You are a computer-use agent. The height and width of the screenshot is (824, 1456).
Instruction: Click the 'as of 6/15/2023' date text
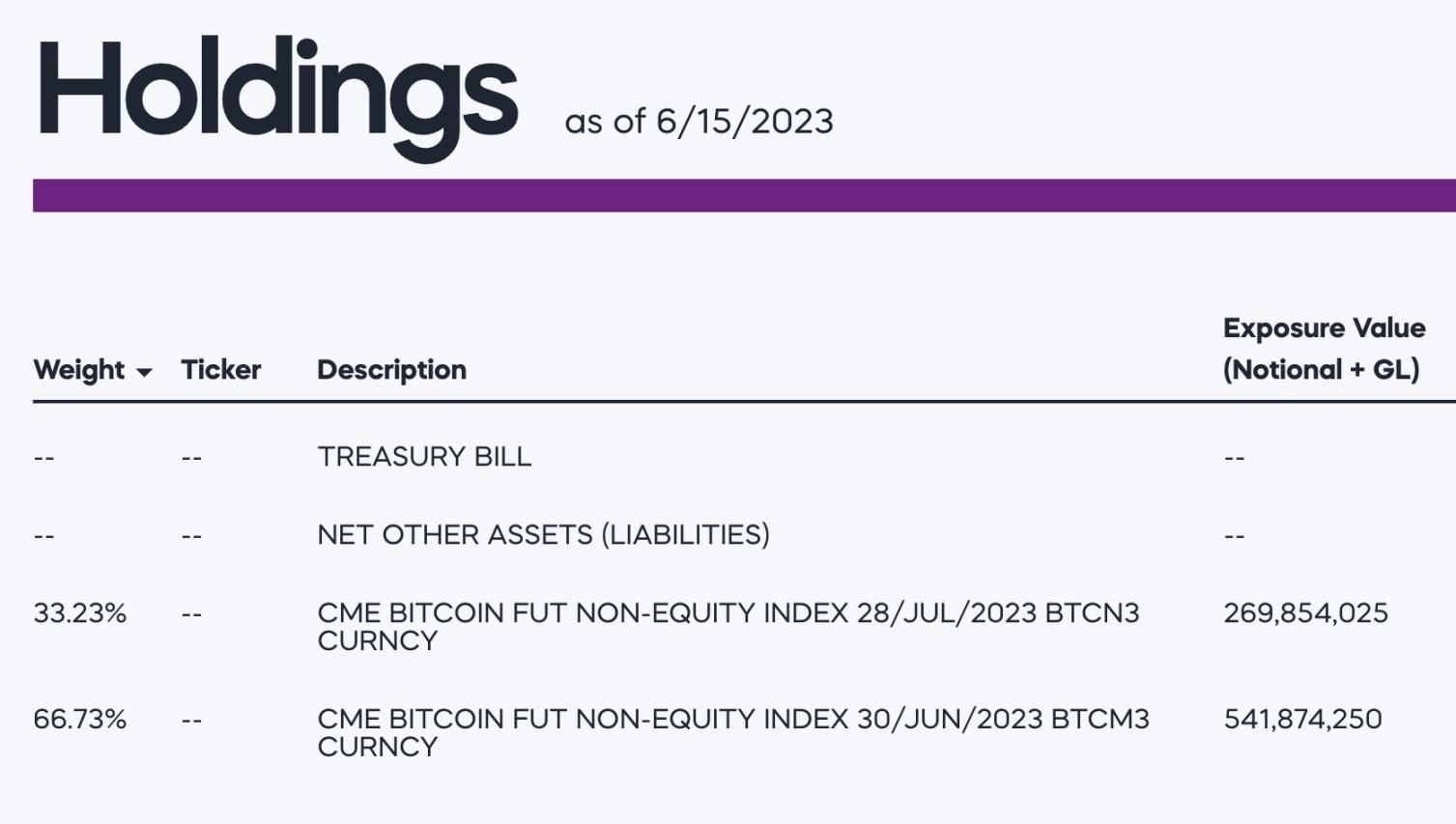point(699,122)
